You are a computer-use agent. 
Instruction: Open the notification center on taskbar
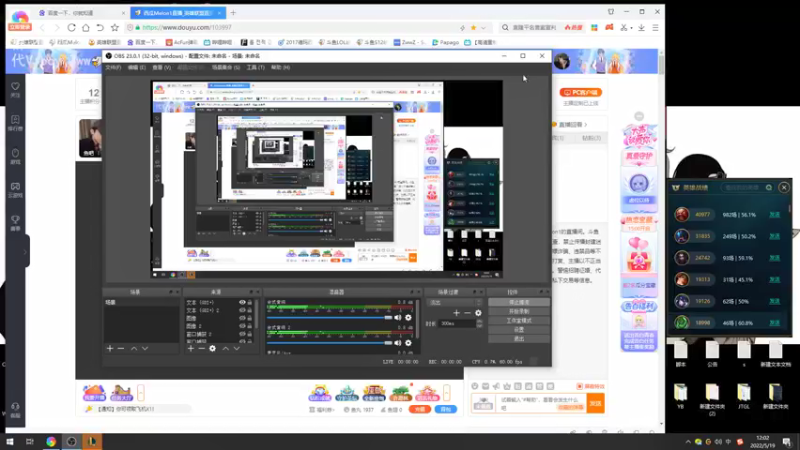(x=787, y=442)
